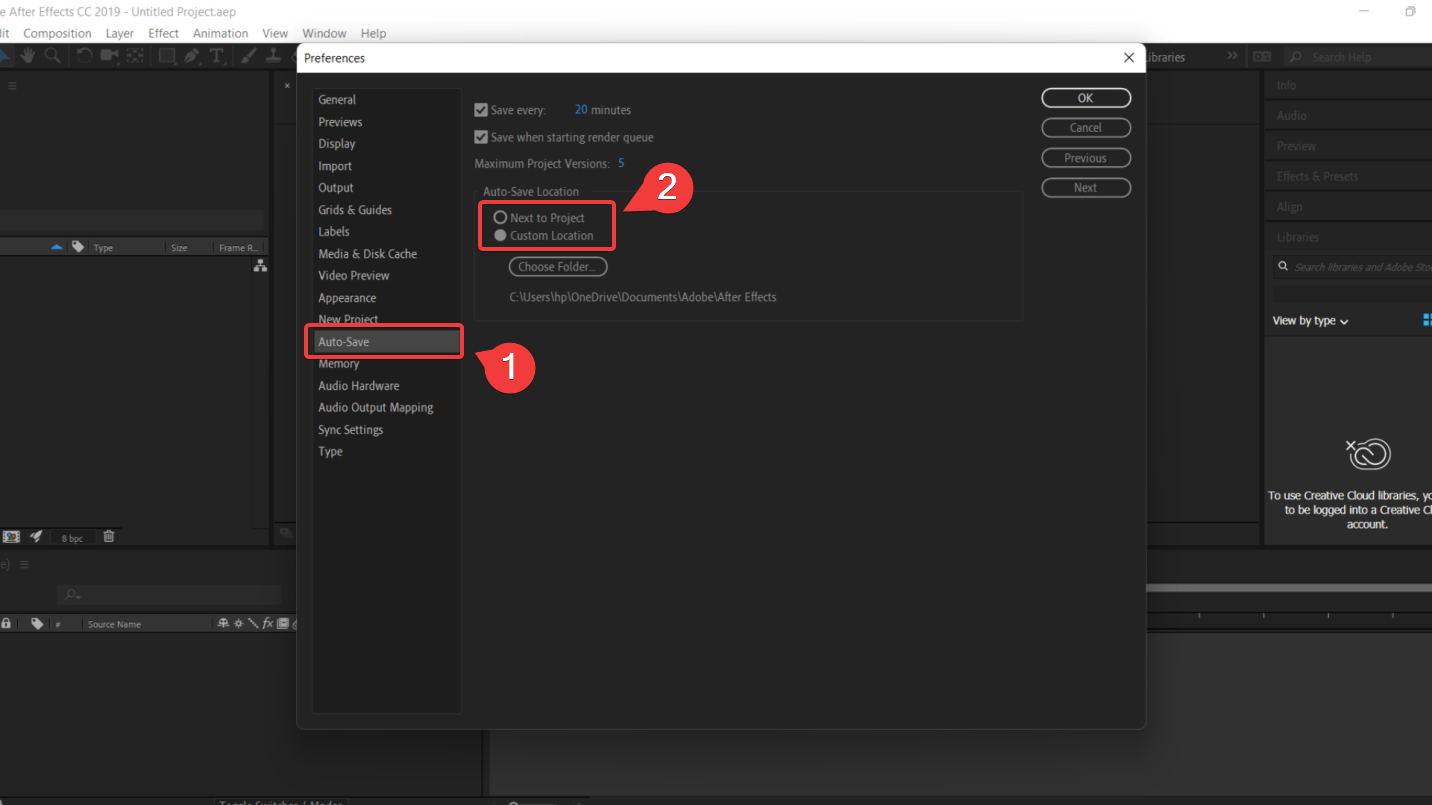Edit the 20 minutes save interval value
This screenshot has height=805, width=1432.
click(x=581, y=110)
